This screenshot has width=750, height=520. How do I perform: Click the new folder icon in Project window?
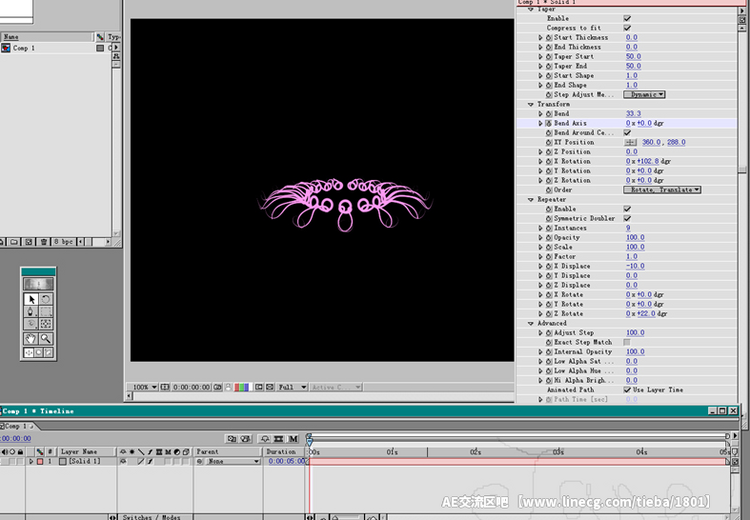click(x=14, y=242)
